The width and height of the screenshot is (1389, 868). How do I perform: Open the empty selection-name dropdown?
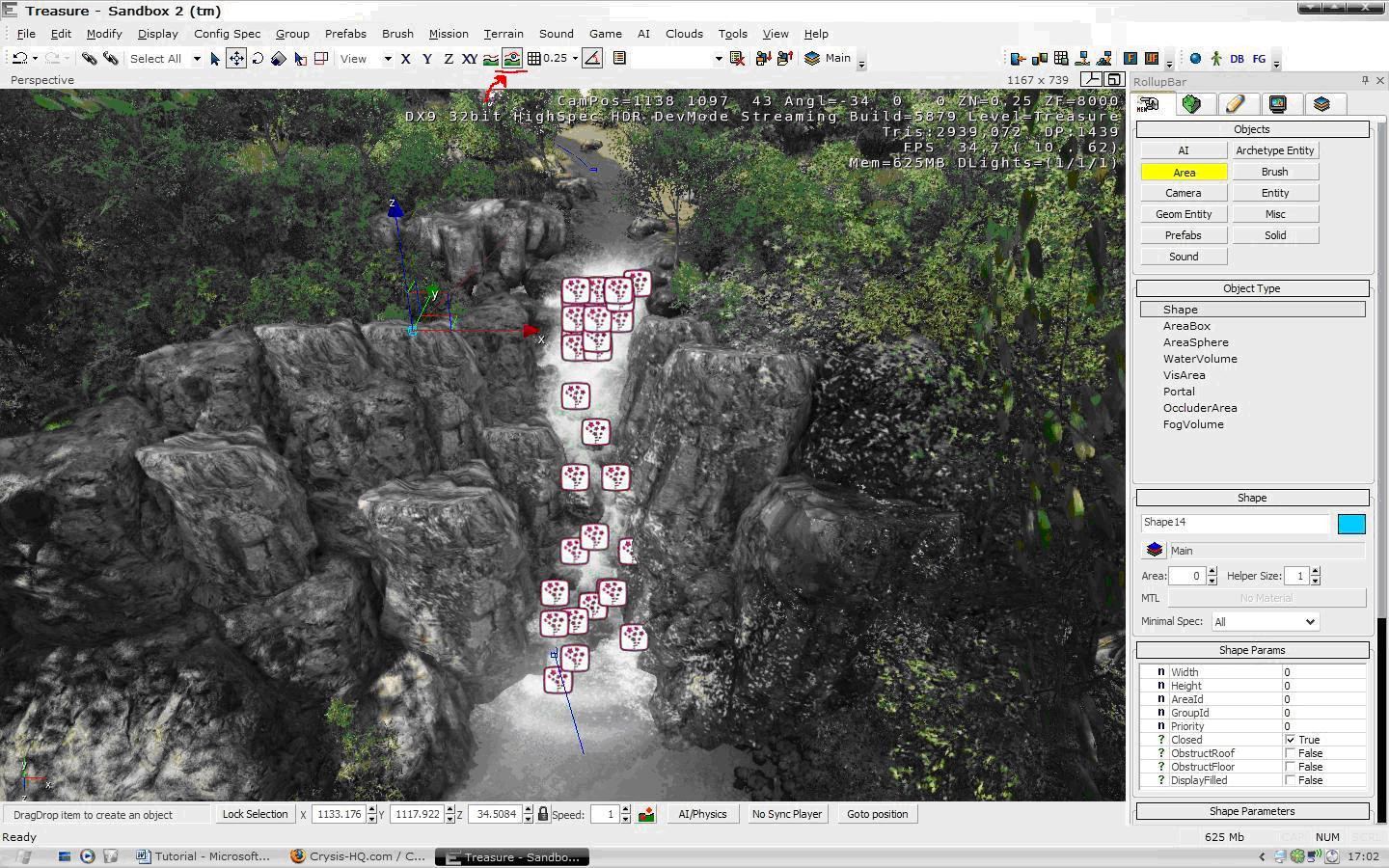(718, 59)
